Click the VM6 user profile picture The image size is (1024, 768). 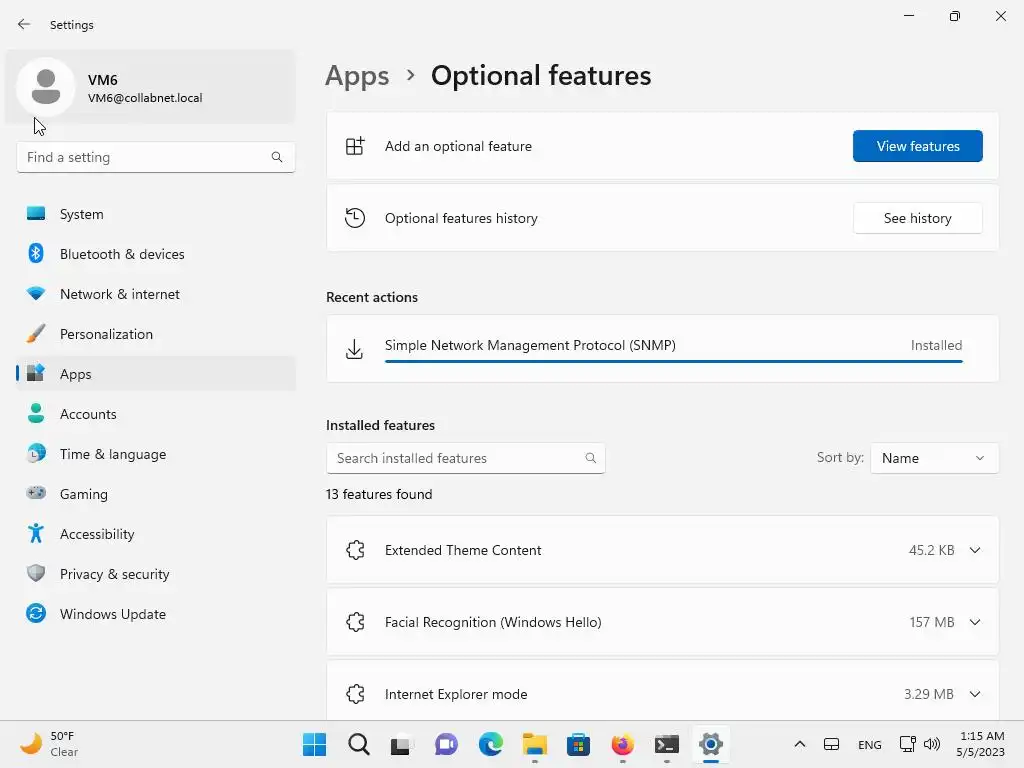pyautogui.click(x=46, y=87)
